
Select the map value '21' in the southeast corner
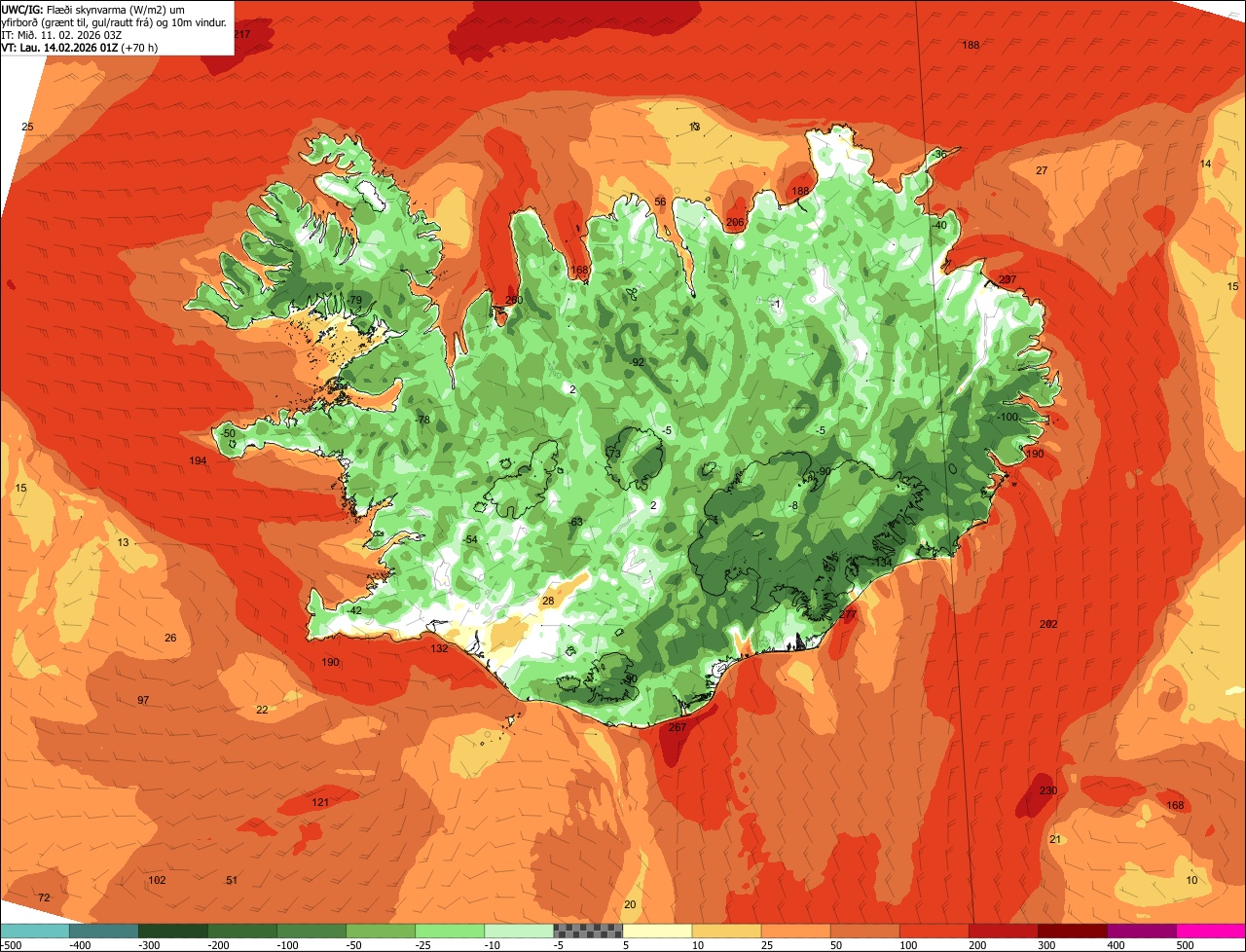1055,839
